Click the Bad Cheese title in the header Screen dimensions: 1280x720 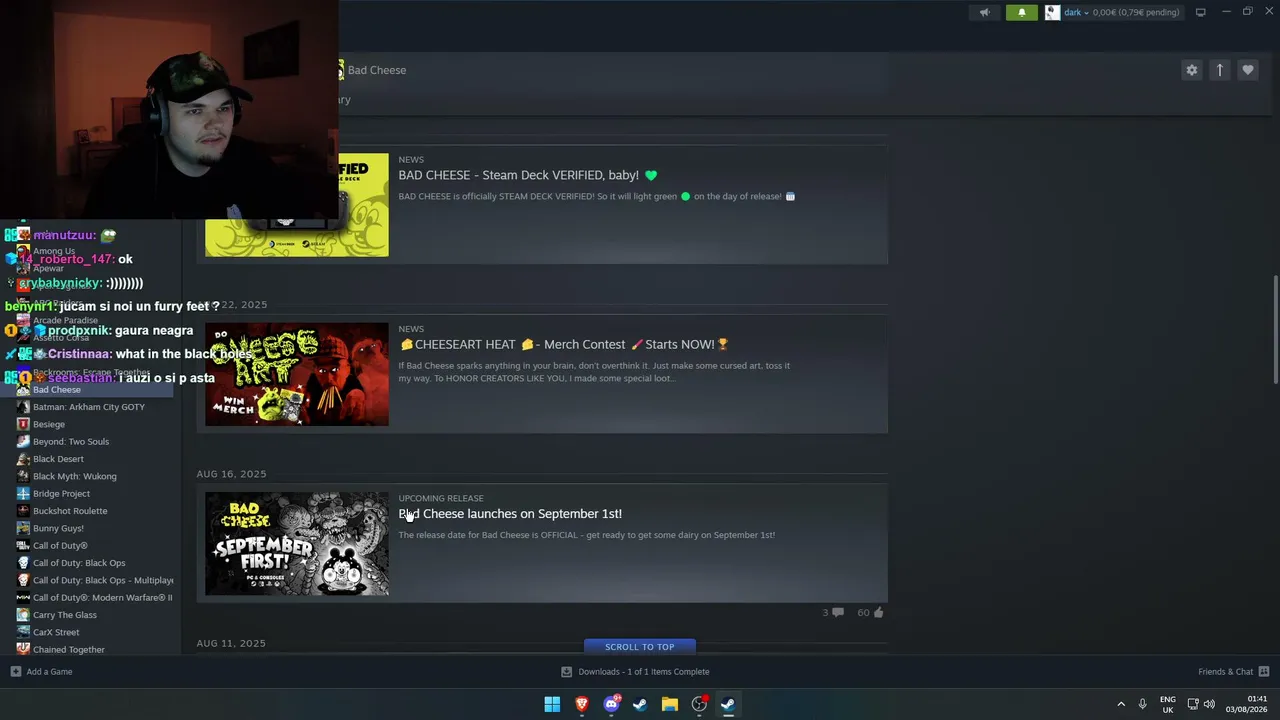click(377, 70)
